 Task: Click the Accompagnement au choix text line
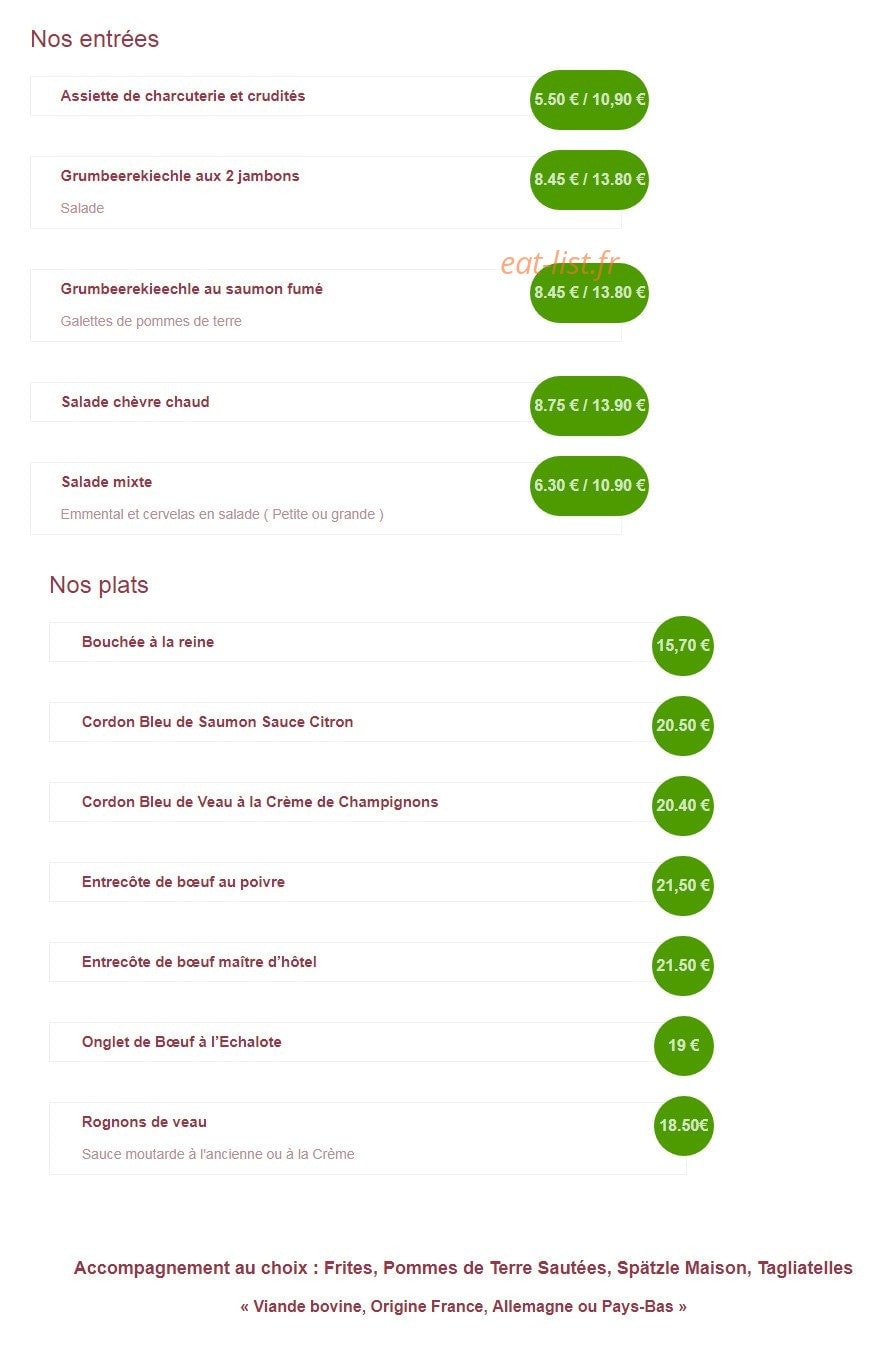tap(463, 1268)
